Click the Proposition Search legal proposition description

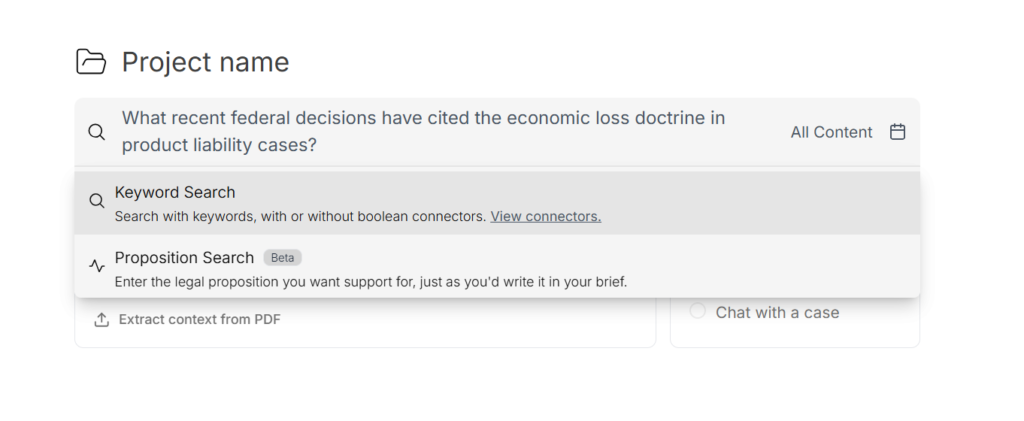point(370,282)
